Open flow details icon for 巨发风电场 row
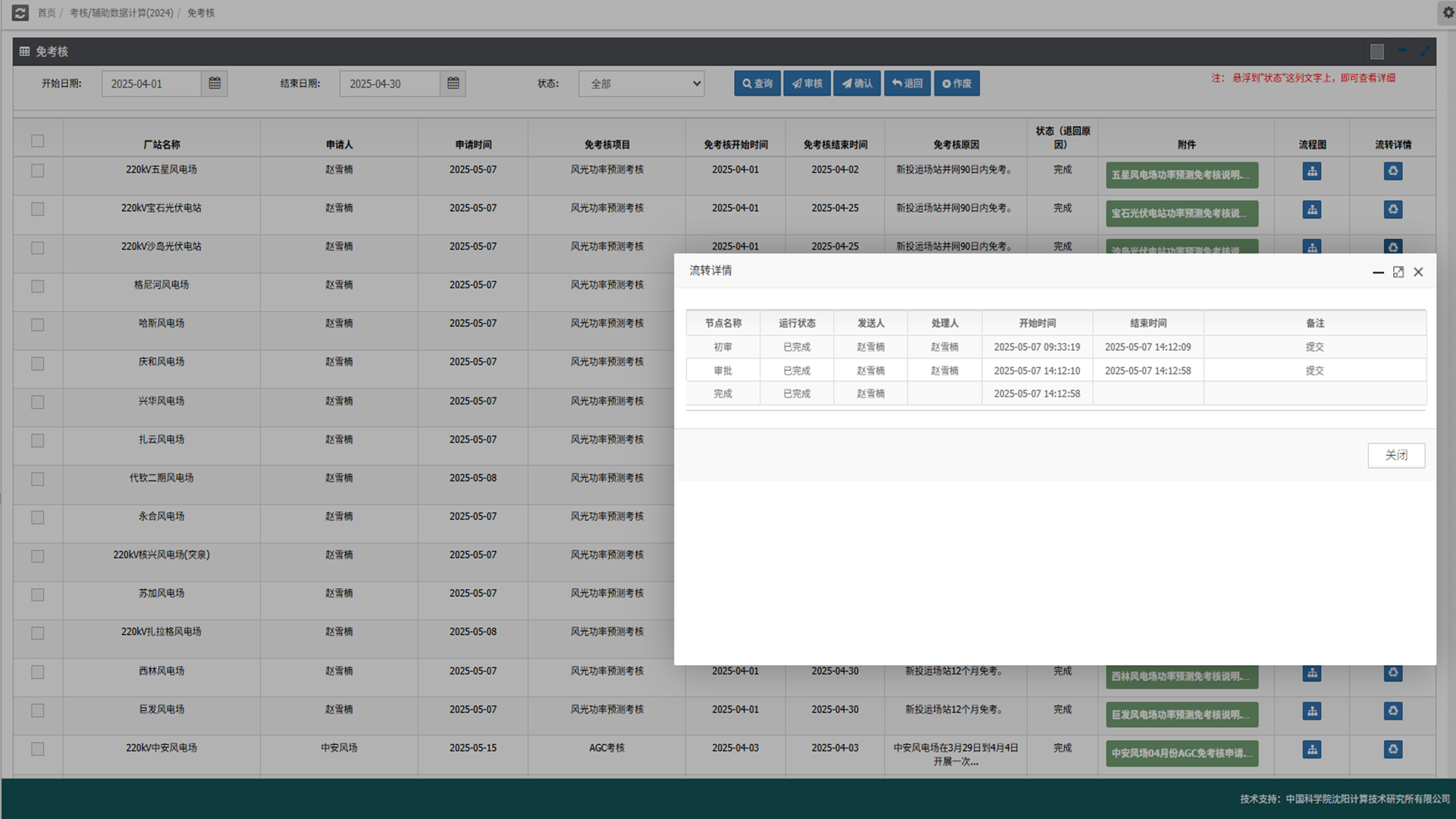 tap(1392, 711)
